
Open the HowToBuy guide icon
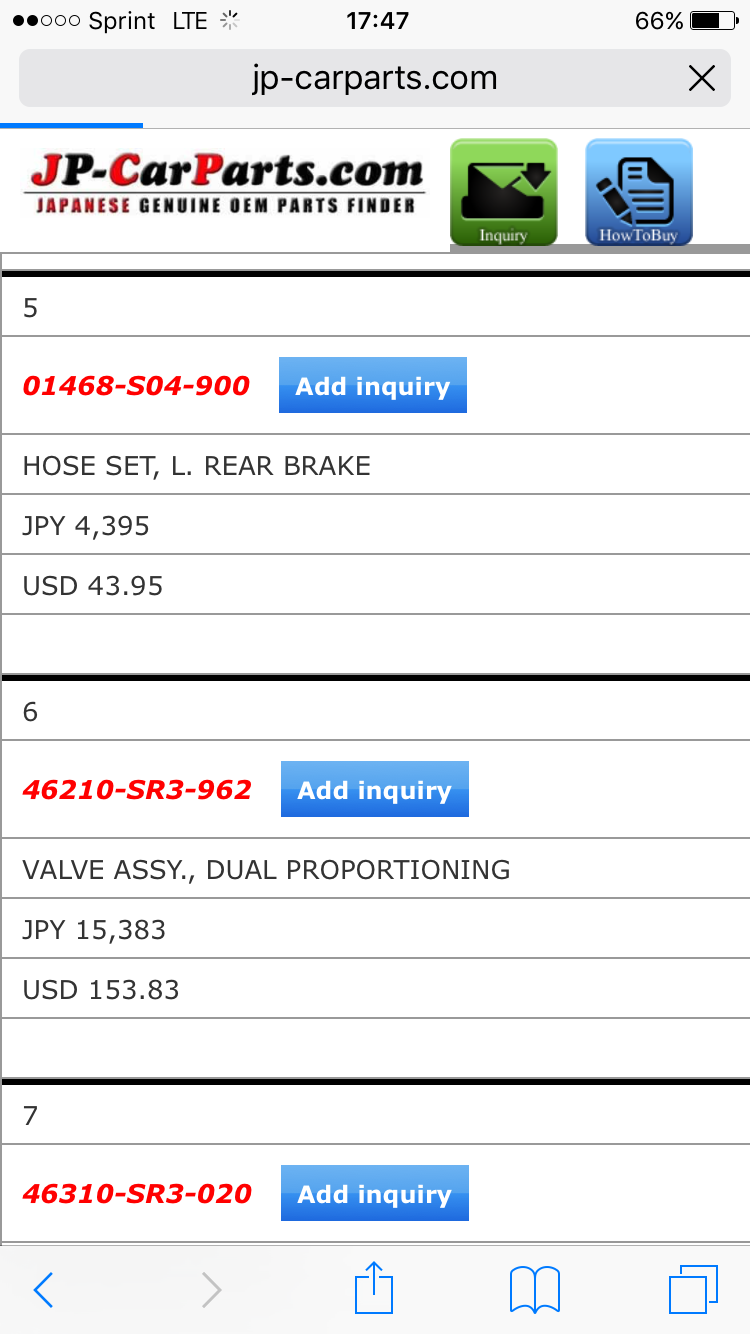coord(638,192)
